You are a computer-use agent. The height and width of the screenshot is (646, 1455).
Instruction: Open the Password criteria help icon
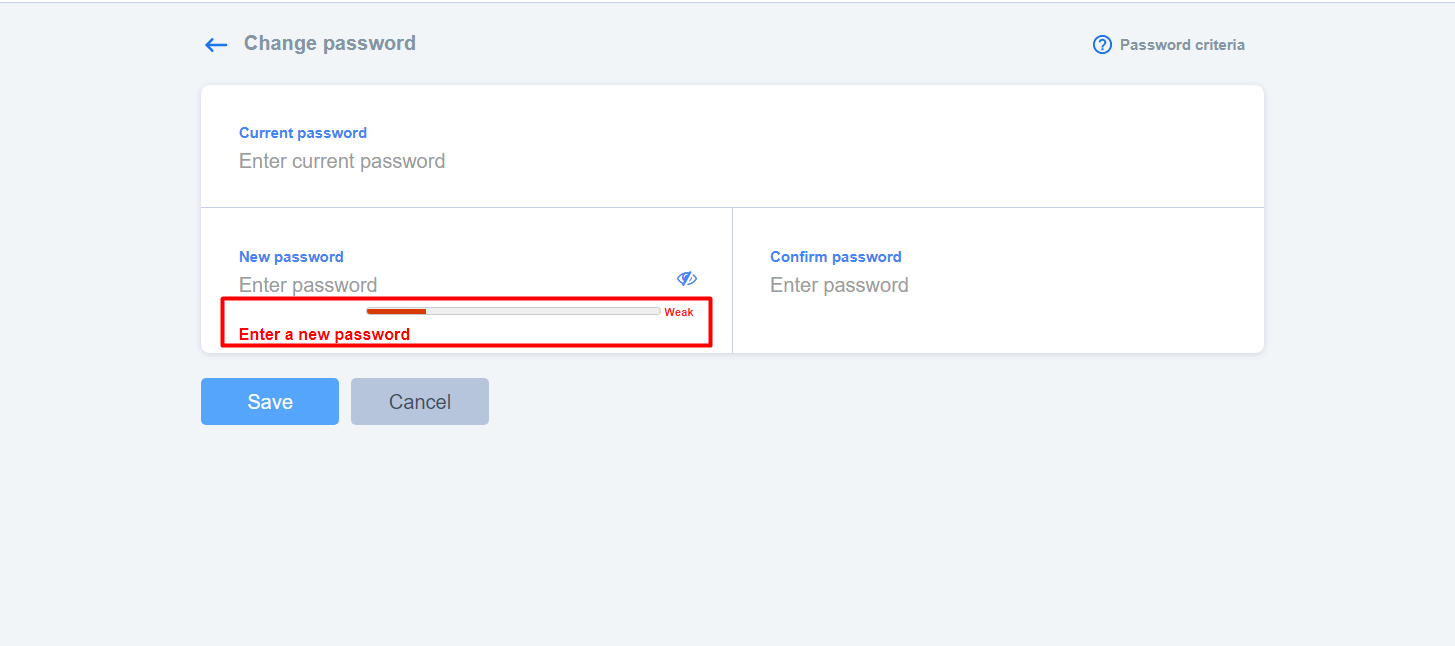(x=1102, y=44)
